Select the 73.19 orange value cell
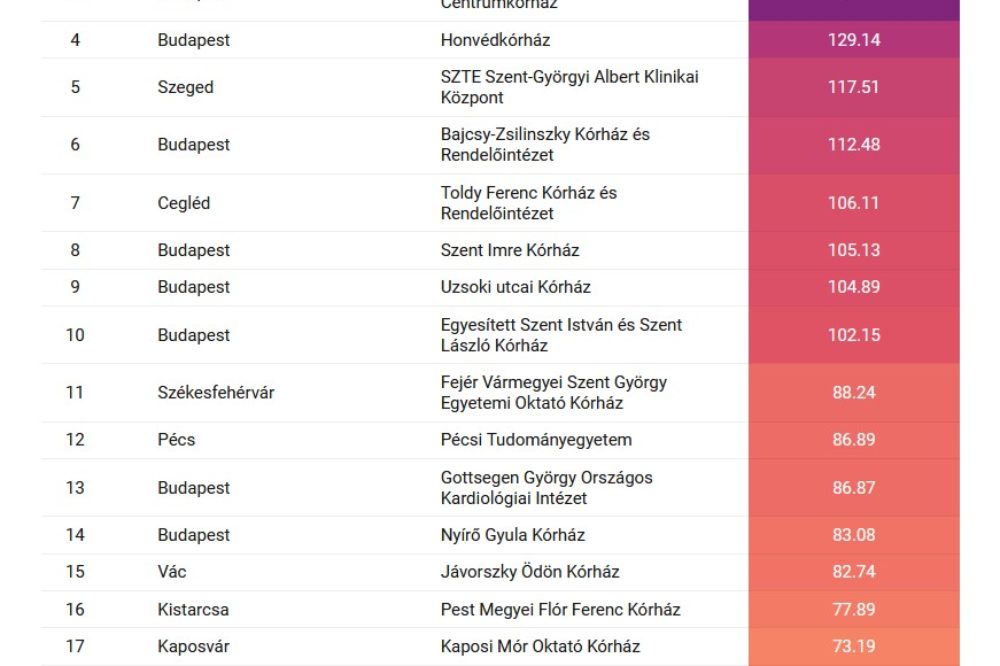This screenshot has width=1000, height=666. coord(853,646)
